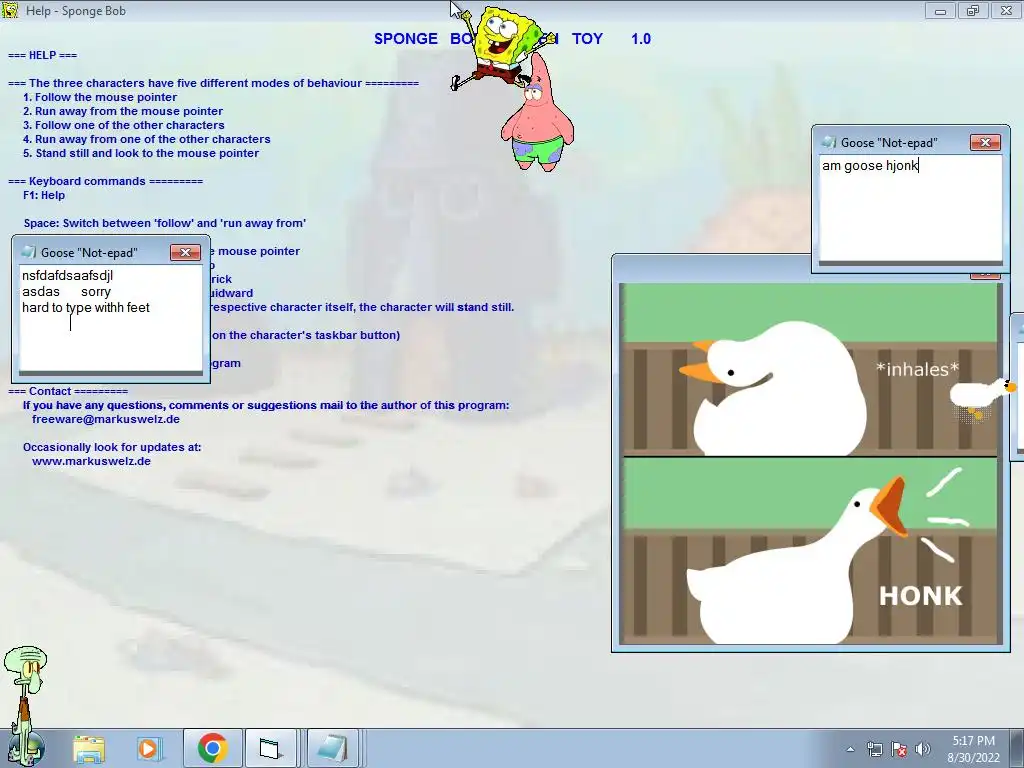This screenshot has width=1024, height=768.
Task: Click the notepad icon in the left Goose Not-epad title
Action: pos(28,252)
